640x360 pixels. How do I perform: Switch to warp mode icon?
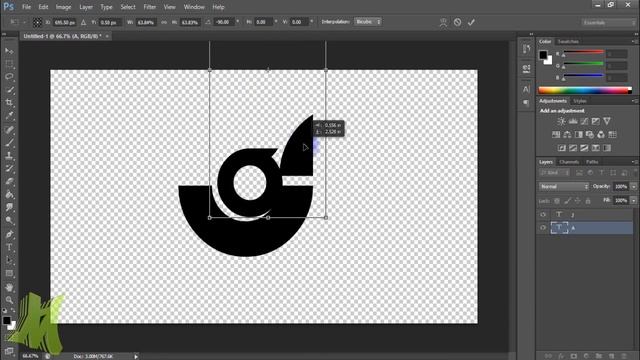444,22
